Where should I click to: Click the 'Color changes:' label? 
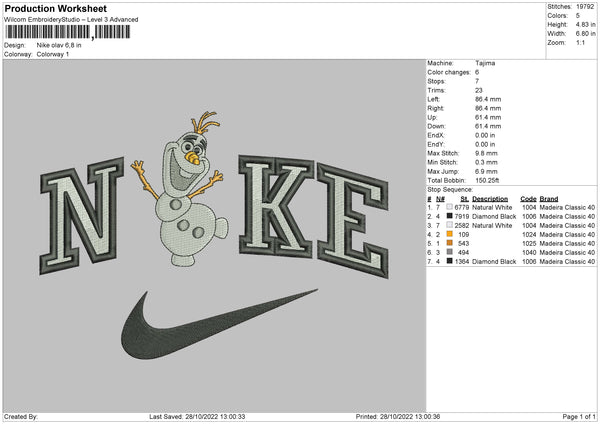(449, 72)
